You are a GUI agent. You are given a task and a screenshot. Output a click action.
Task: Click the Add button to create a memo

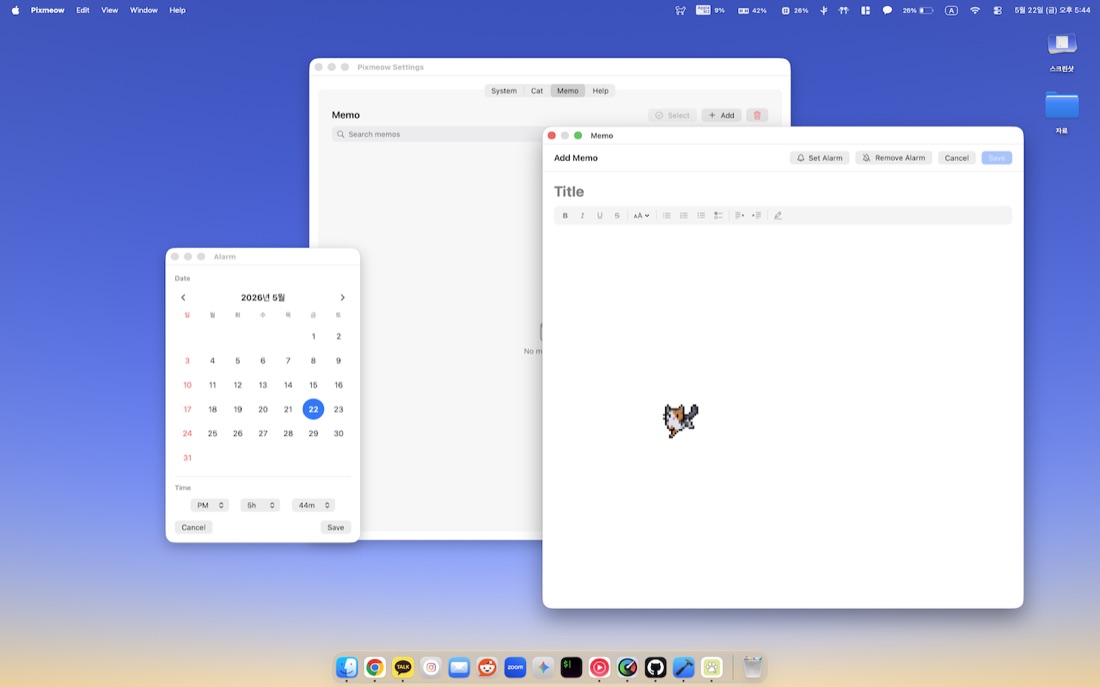(x=721, y=115)
